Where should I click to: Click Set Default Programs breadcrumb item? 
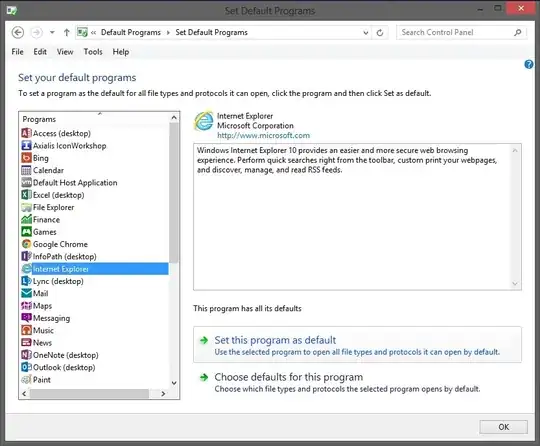point(211,33)
